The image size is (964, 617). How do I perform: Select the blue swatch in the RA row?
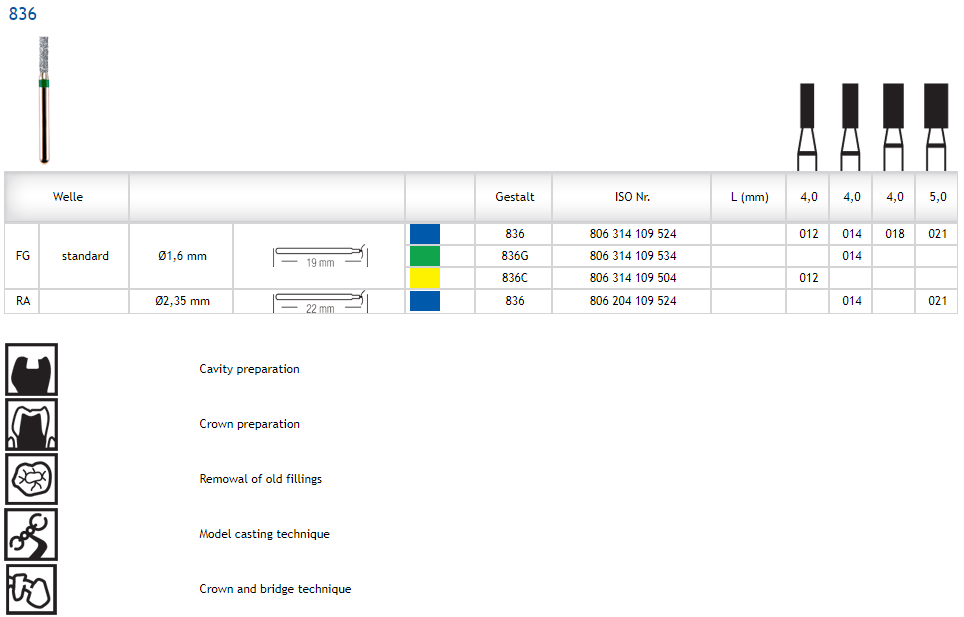tap(425, 301)
